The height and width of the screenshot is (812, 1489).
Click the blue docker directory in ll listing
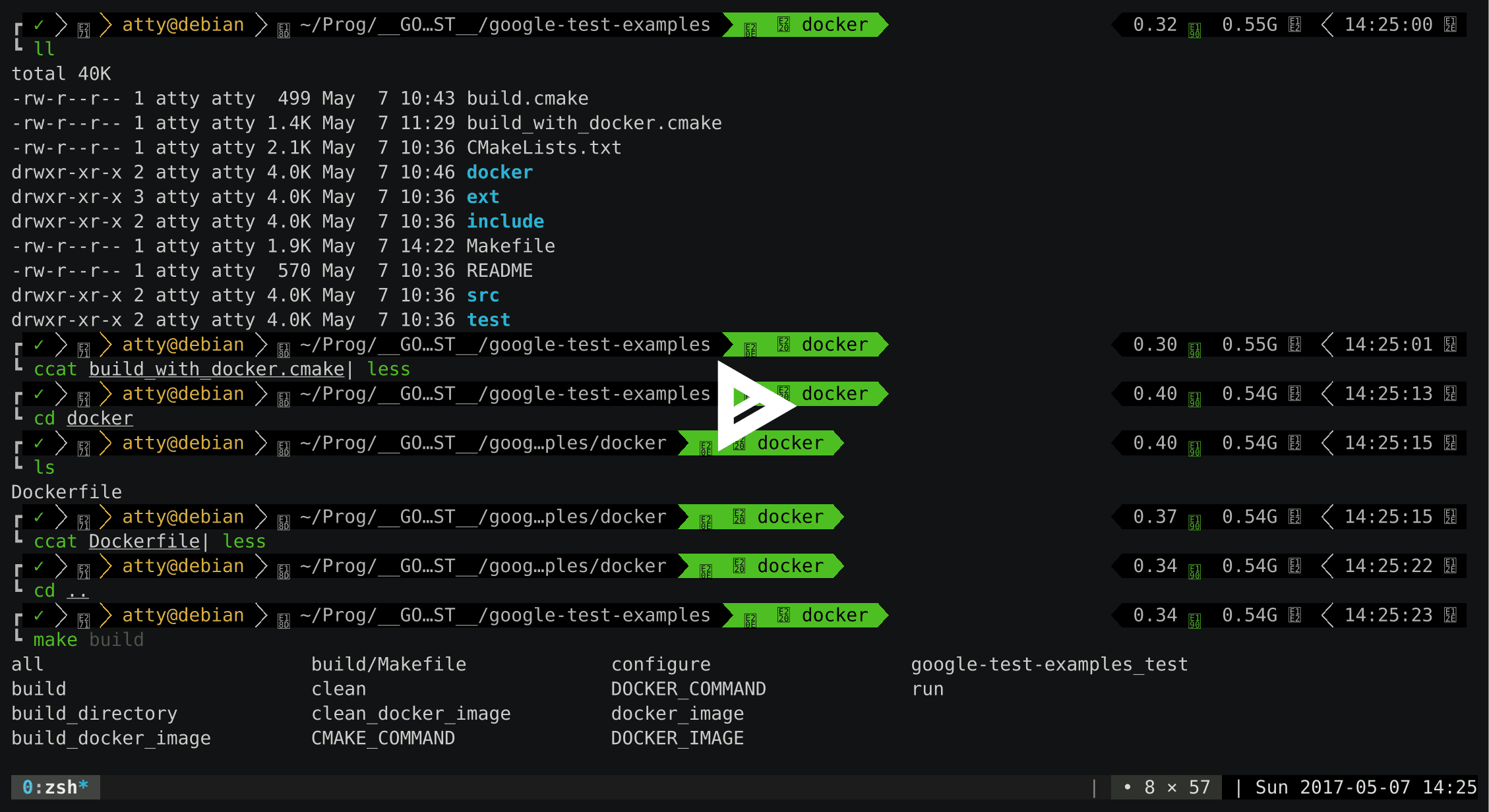(x=500, y=172)
